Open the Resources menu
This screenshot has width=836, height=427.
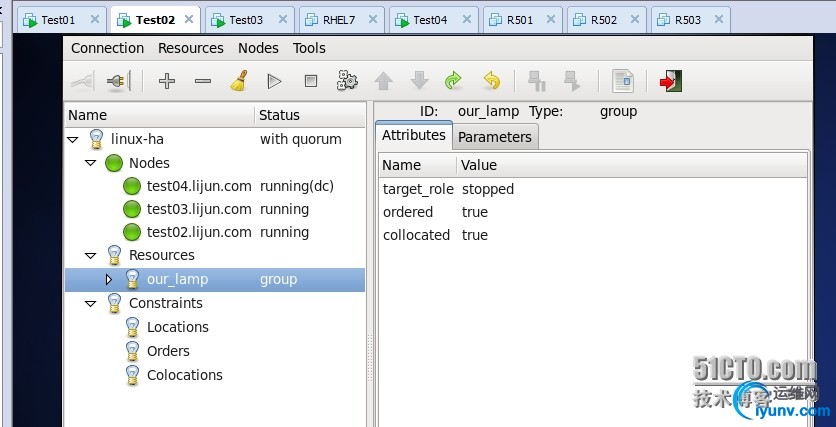[x=190, y=48]
